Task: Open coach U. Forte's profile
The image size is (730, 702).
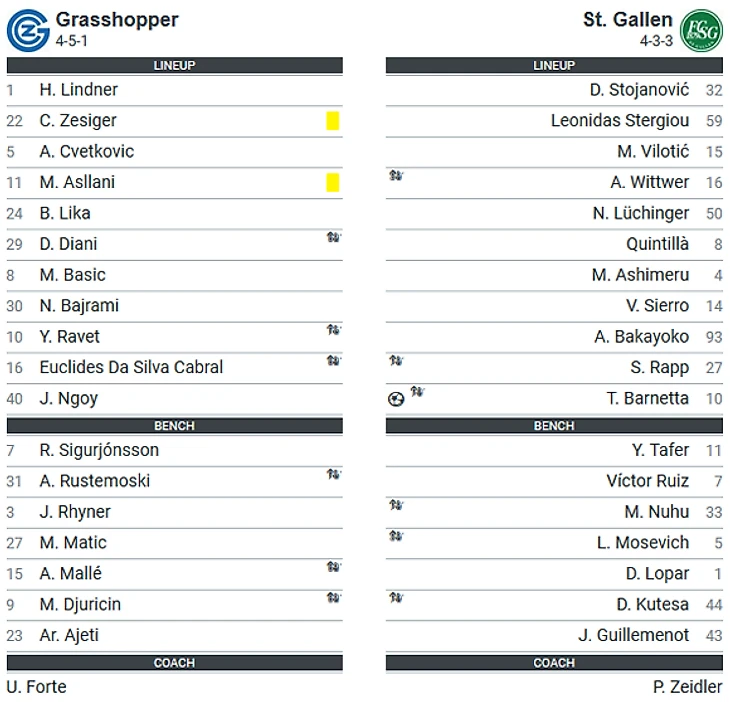Action: coord(36,687)
